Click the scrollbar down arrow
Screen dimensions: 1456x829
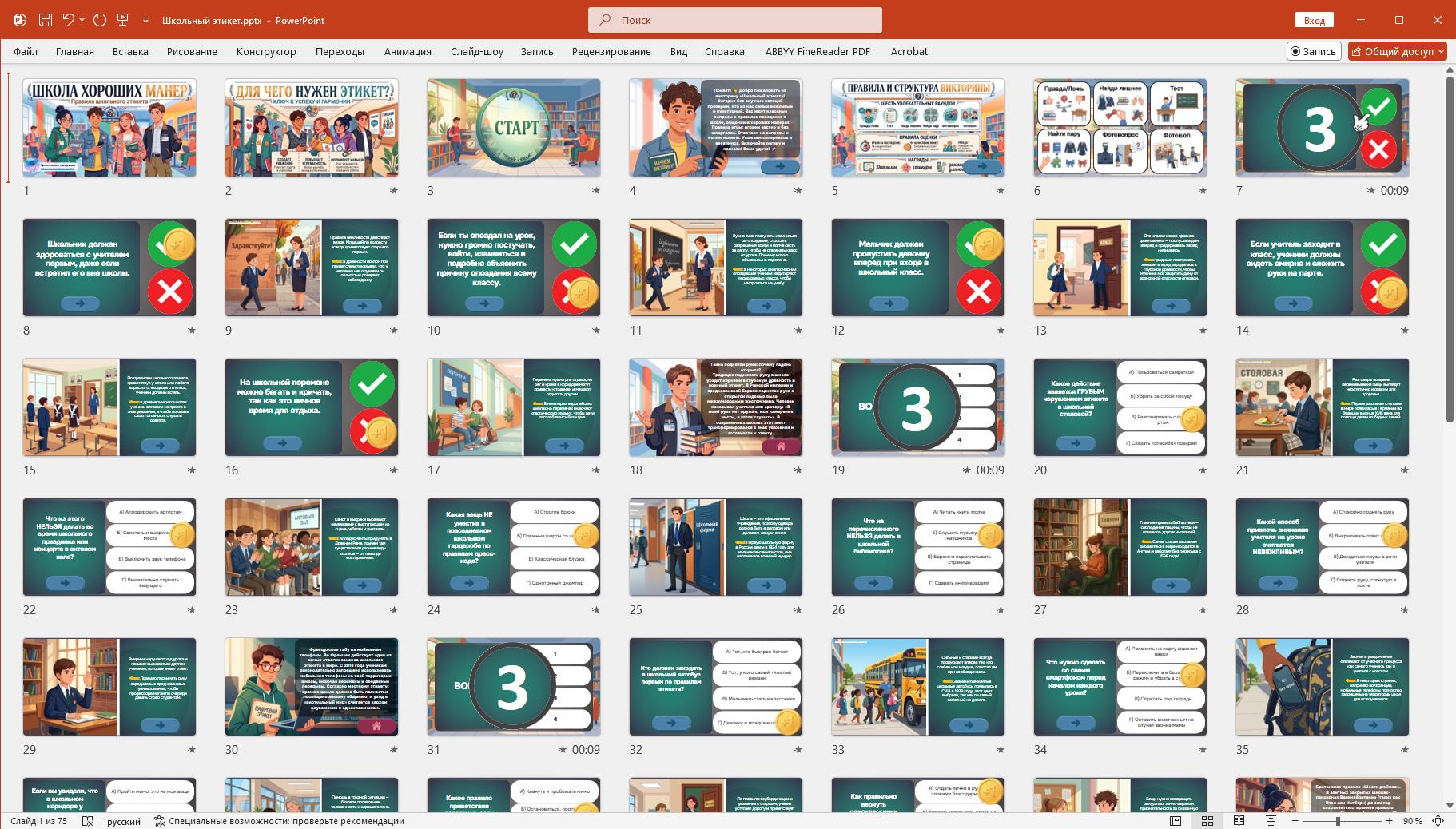pyautogui.click(x=1450, y=805)
